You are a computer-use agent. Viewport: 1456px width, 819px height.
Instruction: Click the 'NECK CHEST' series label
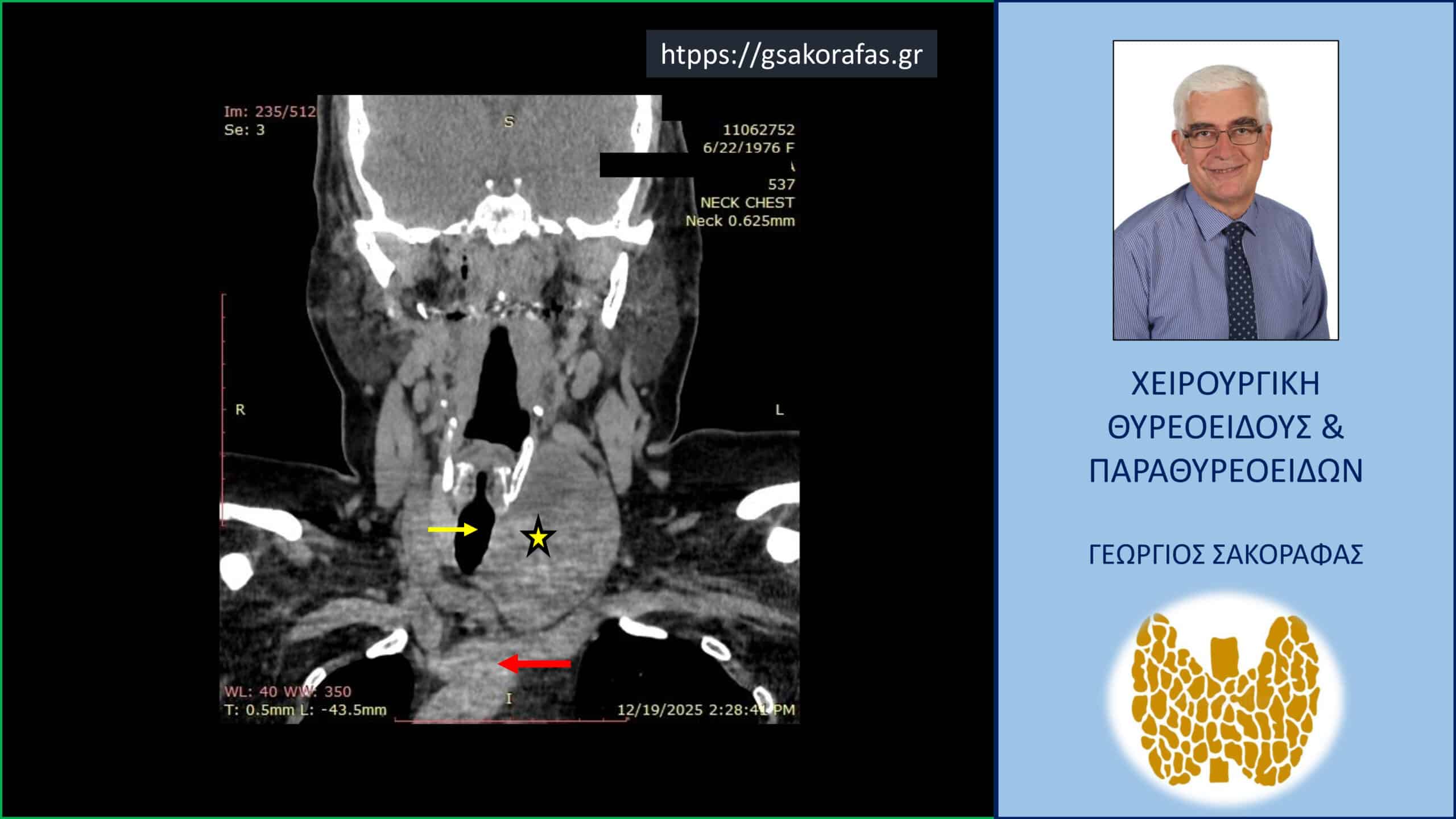coord(747,202)
